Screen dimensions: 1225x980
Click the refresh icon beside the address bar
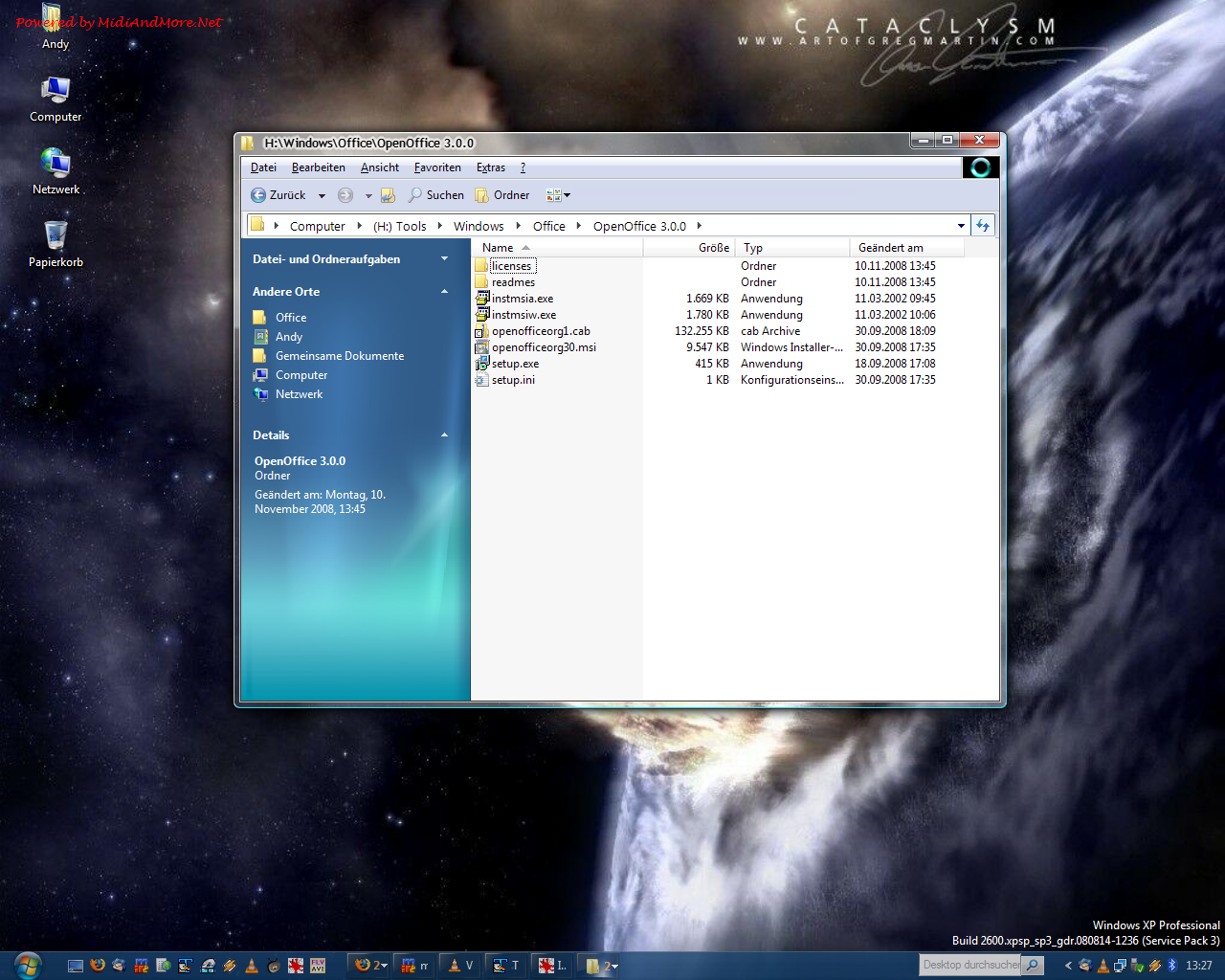pyautogui.click(x=983, y=226)
